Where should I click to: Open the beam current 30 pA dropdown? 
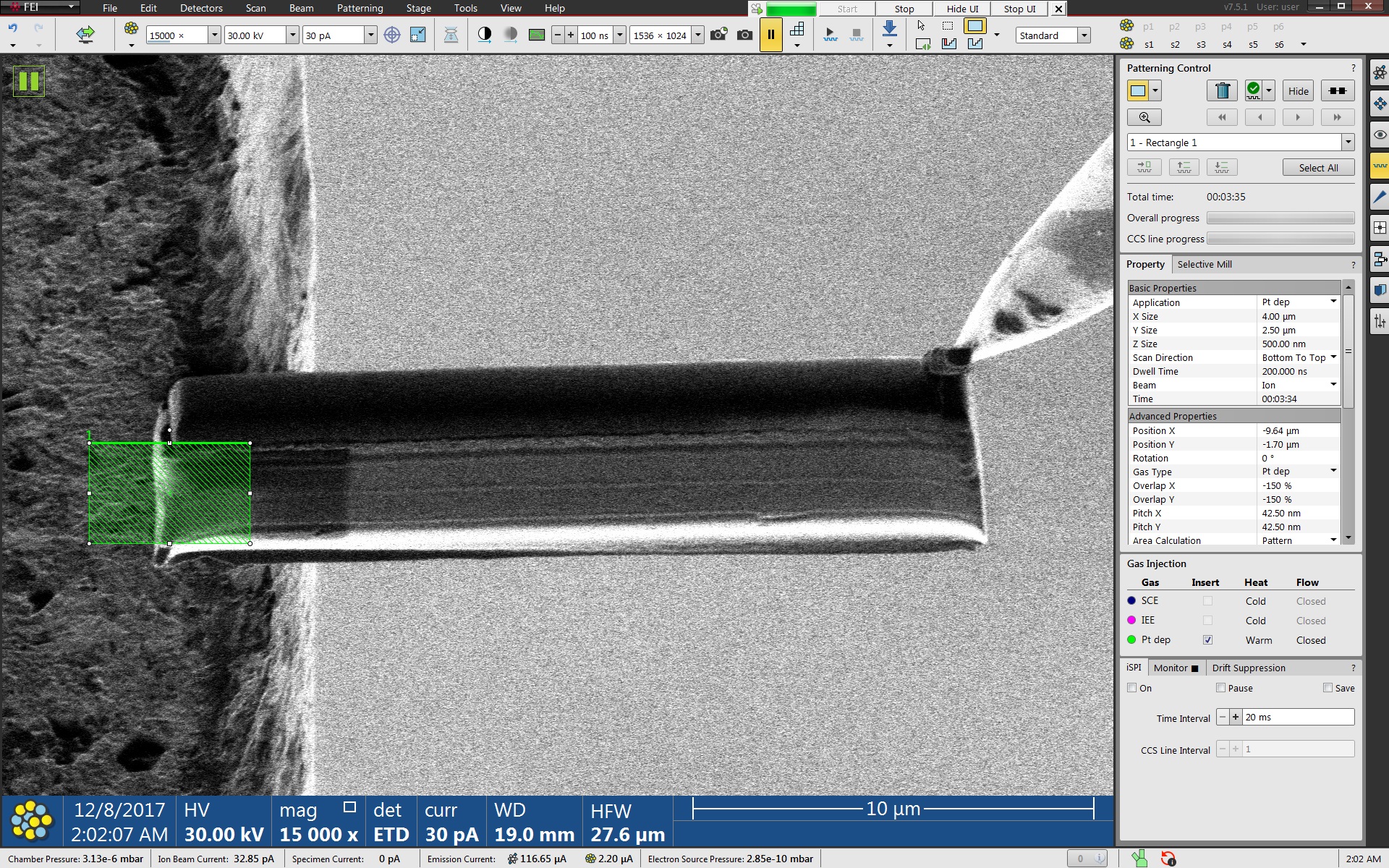(370, 35)
